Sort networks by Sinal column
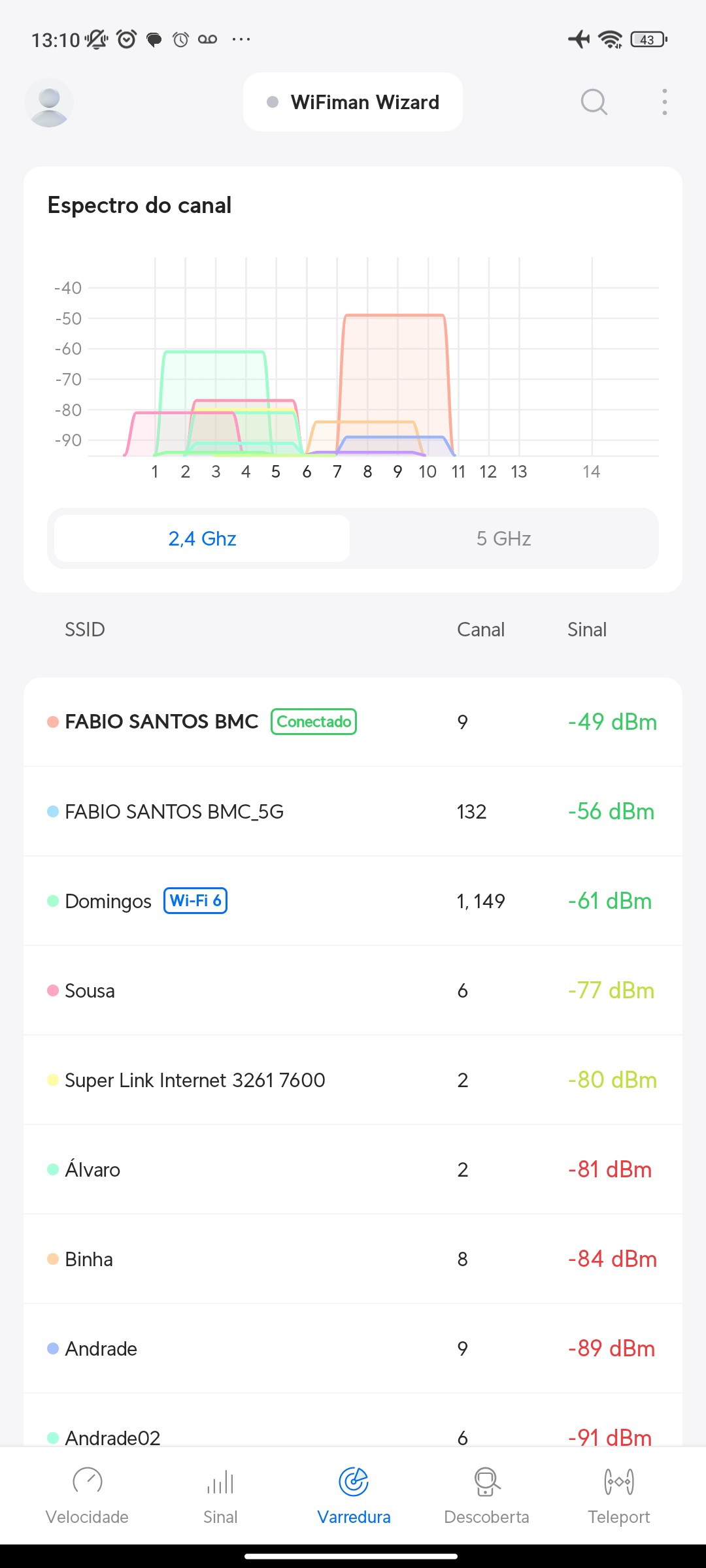706x1568 pixels. click(586, 629)
